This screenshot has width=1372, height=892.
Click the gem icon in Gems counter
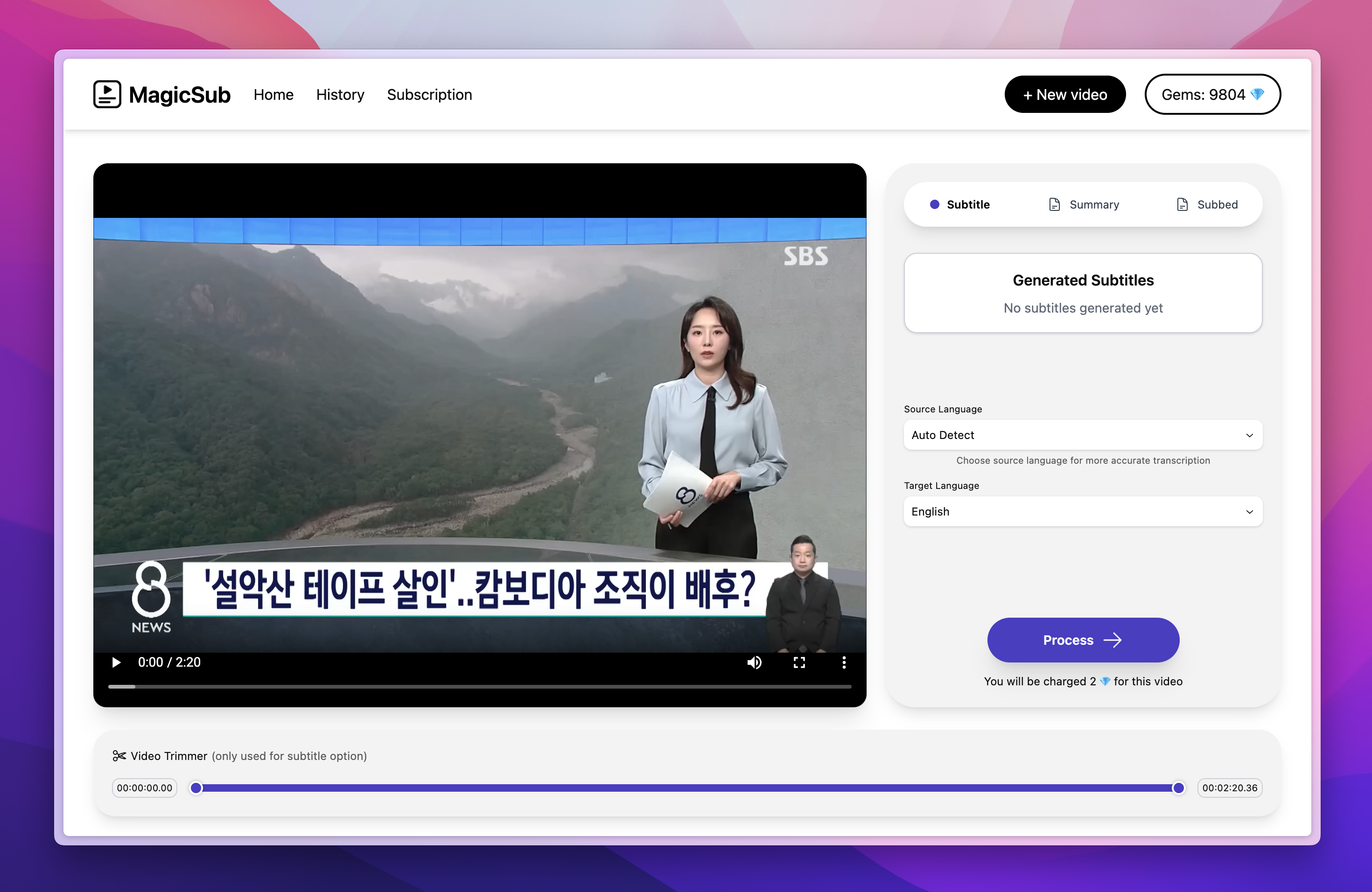1257,94
